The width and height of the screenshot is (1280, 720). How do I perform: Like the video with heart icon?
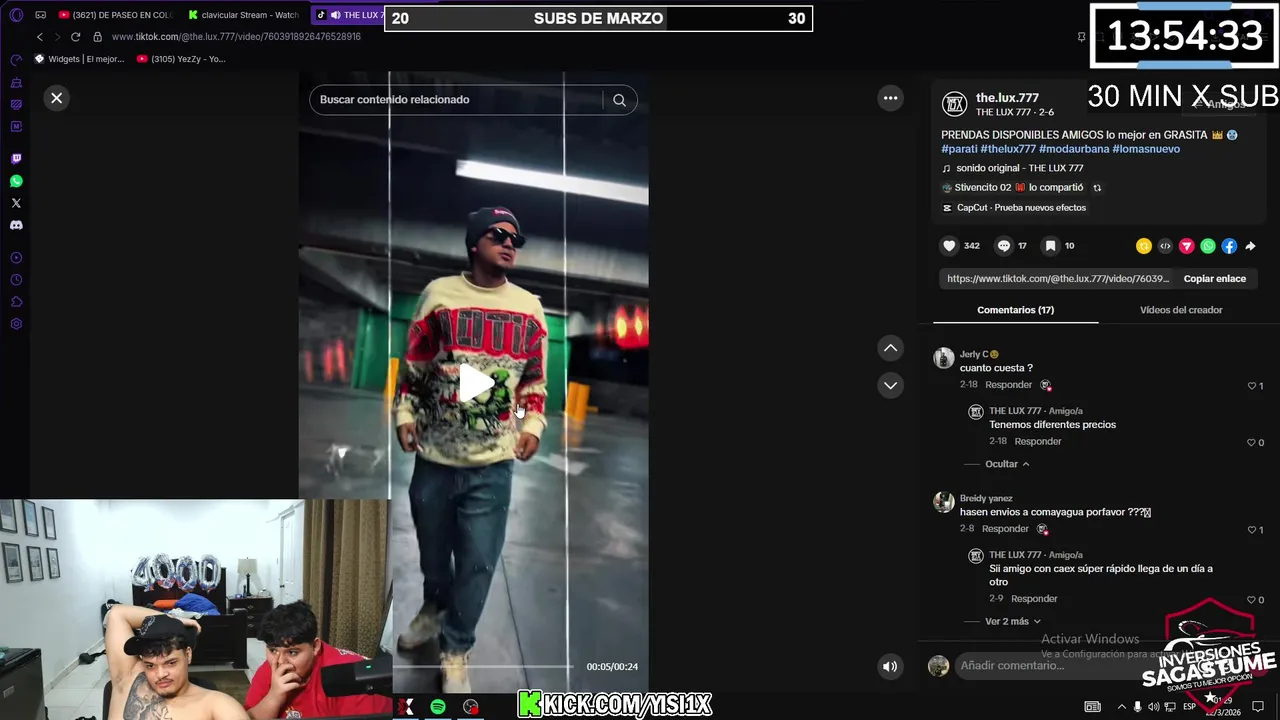[x=949, y=246]
